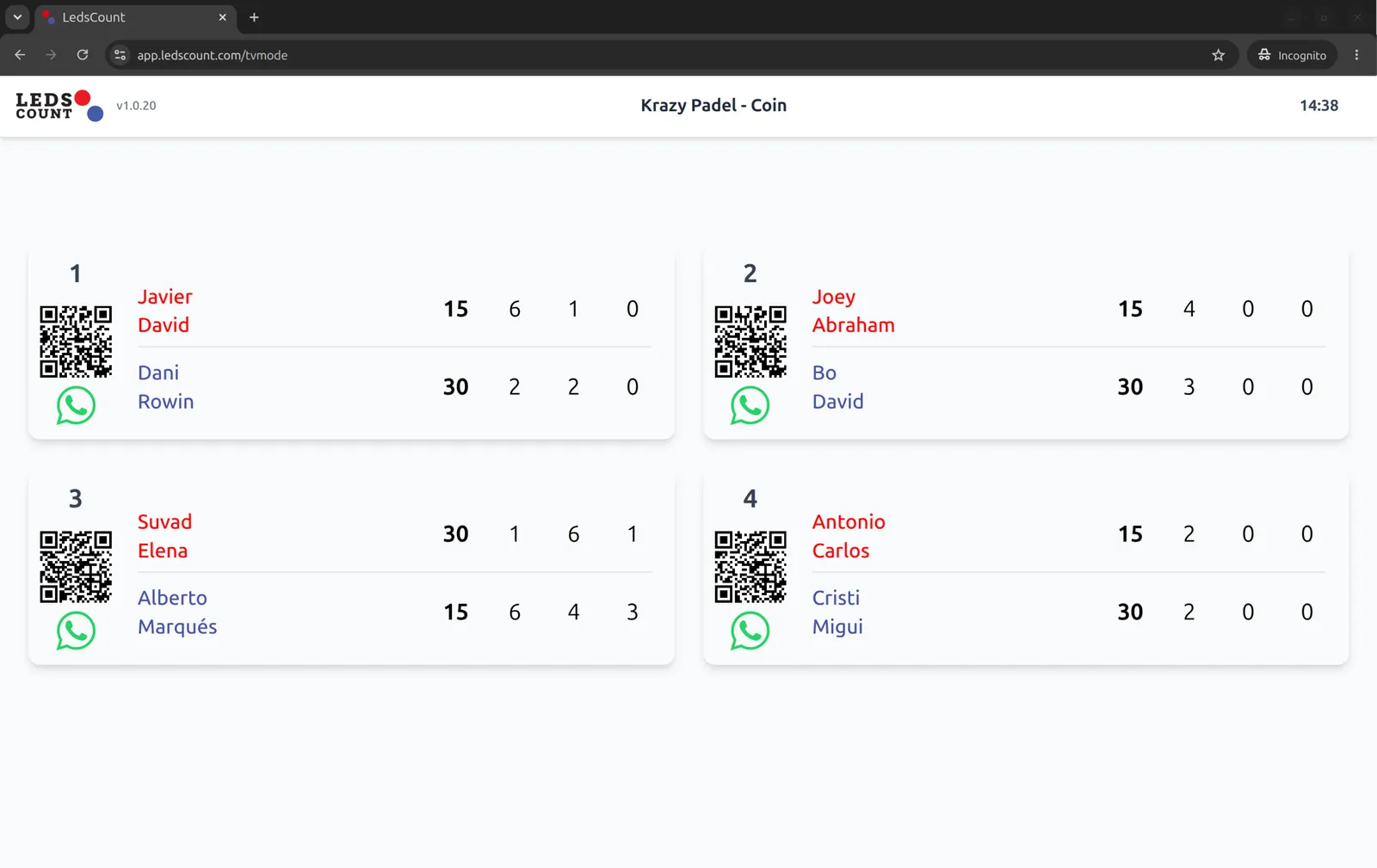Expand the tab search dropdown arrow
This screenshot has width=1377, height=868.
point(17,17)
